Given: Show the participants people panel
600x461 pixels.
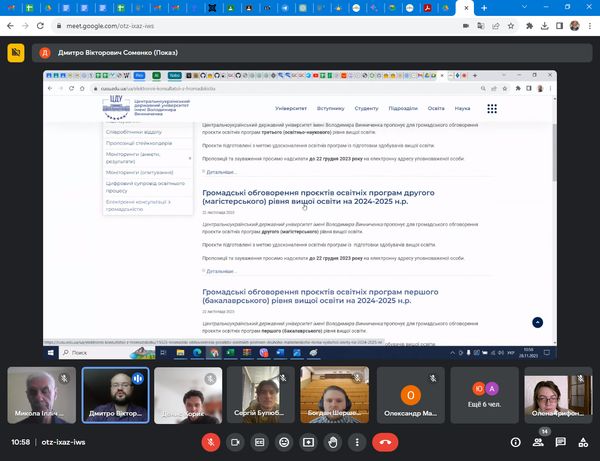Looking at the screenshot, I should pyautogui.click(x=538, y=441).
